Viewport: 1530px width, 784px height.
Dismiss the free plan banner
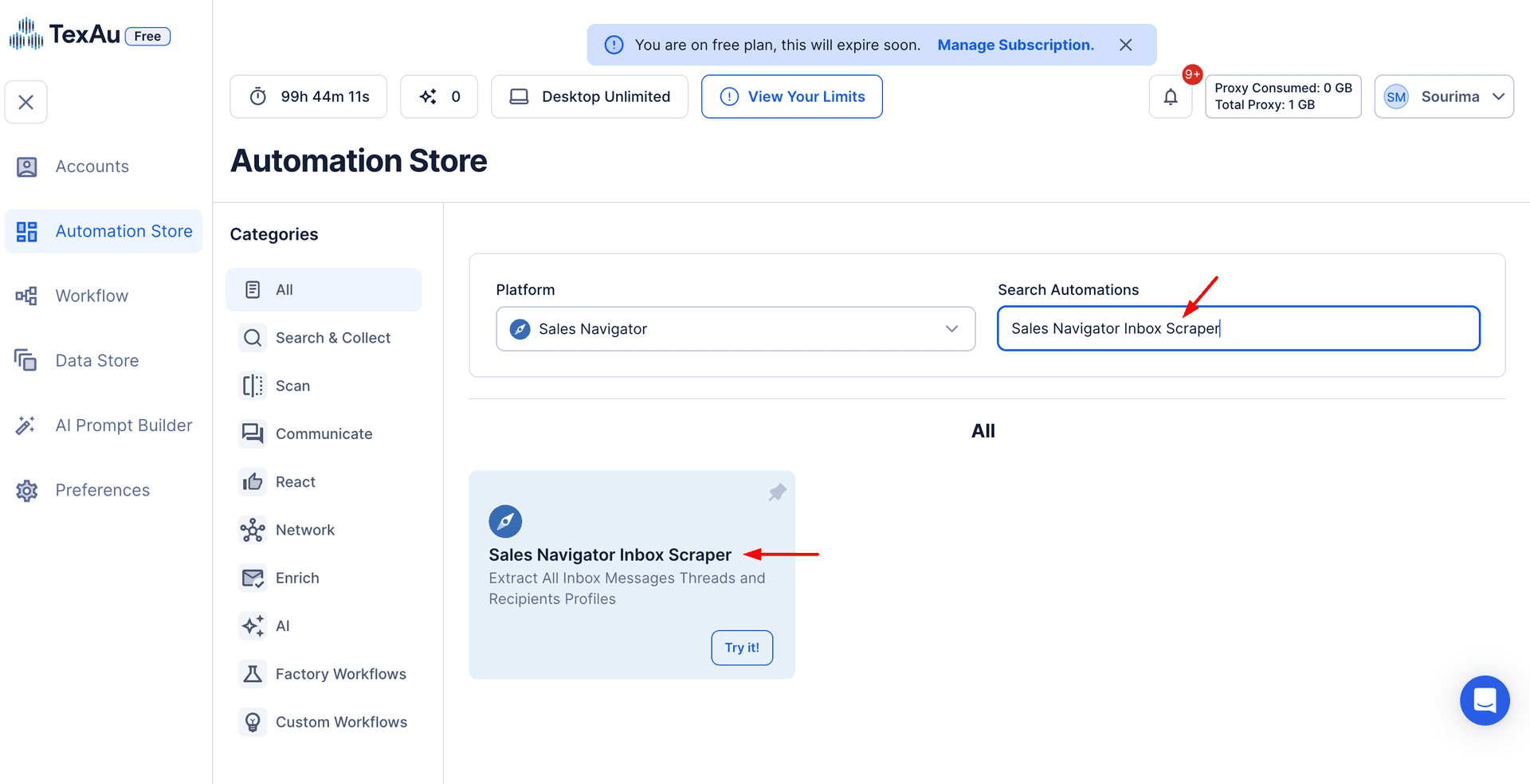tap(1125, 45)
